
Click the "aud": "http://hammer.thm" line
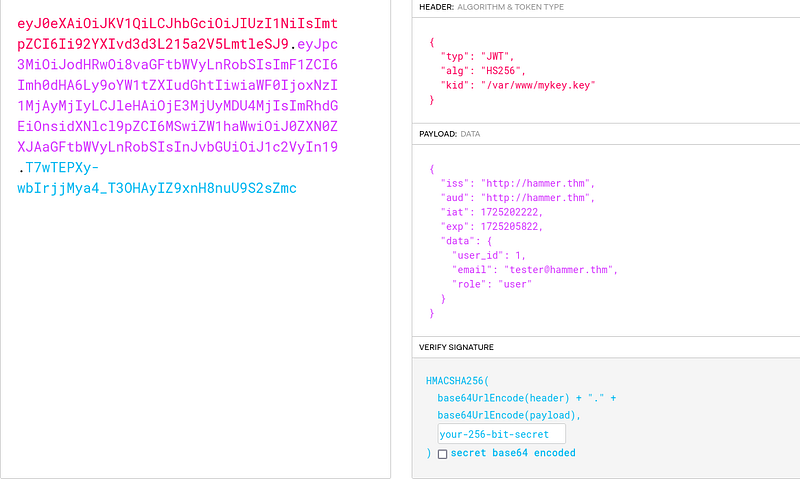click(x=517, y=197)
